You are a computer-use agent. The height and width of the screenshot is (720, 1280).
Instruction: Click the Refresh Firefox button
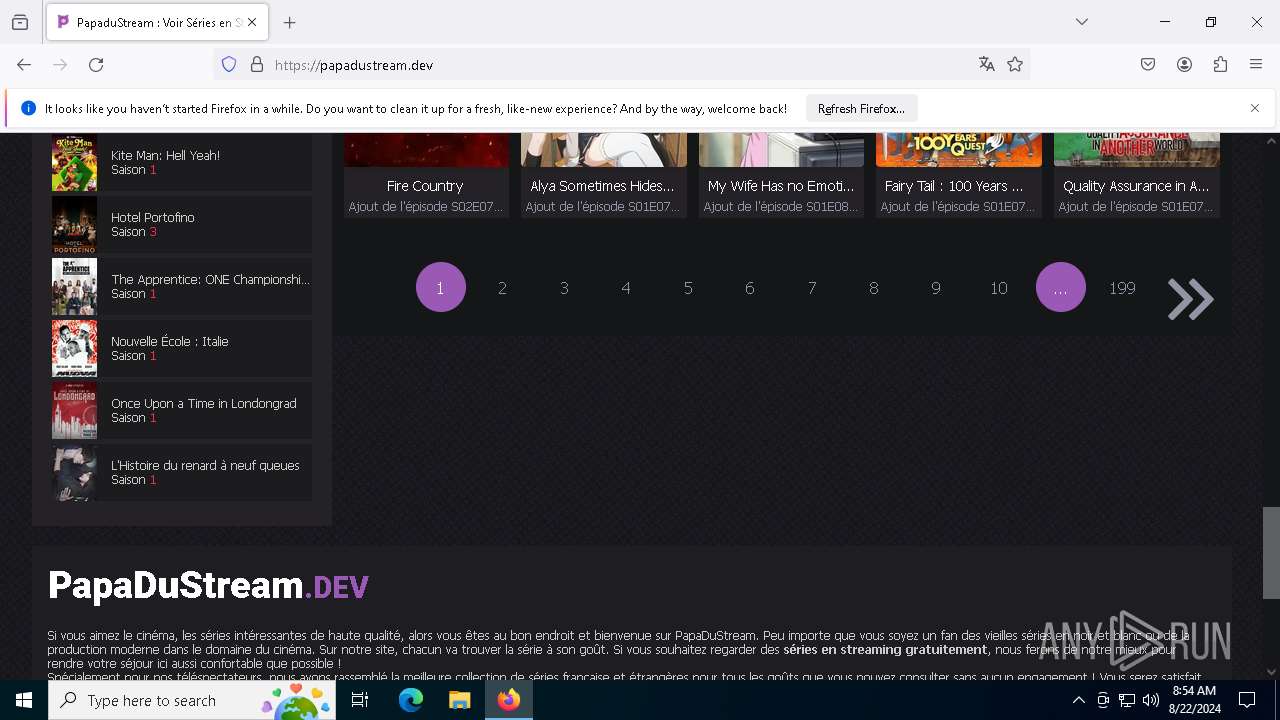861,108
